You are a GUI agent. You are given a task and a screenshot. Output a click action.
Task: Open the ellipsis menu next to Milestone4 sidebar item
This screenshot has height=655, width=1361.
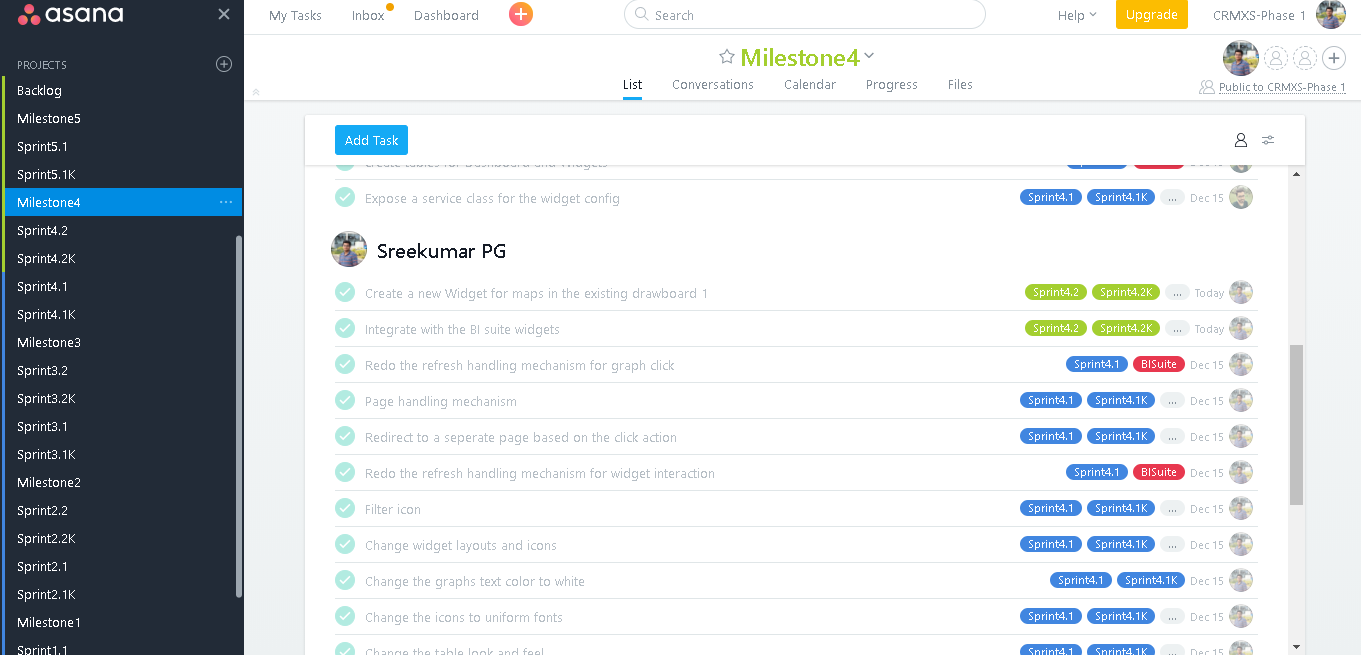coord(227,202)
